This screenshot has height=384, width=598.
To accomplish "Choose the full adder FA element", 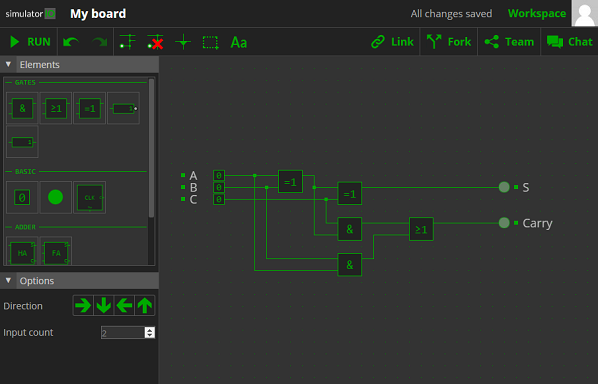I will click(x=56, y=251).
